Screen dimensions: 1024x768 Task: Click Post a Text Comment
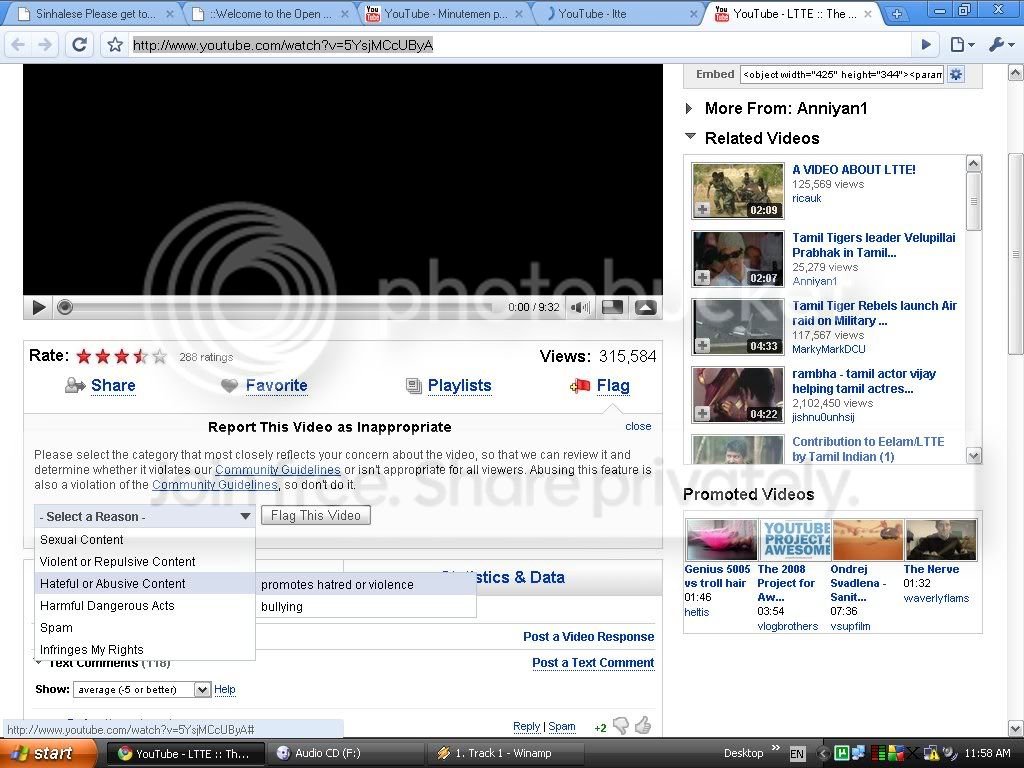coord(593,663)
